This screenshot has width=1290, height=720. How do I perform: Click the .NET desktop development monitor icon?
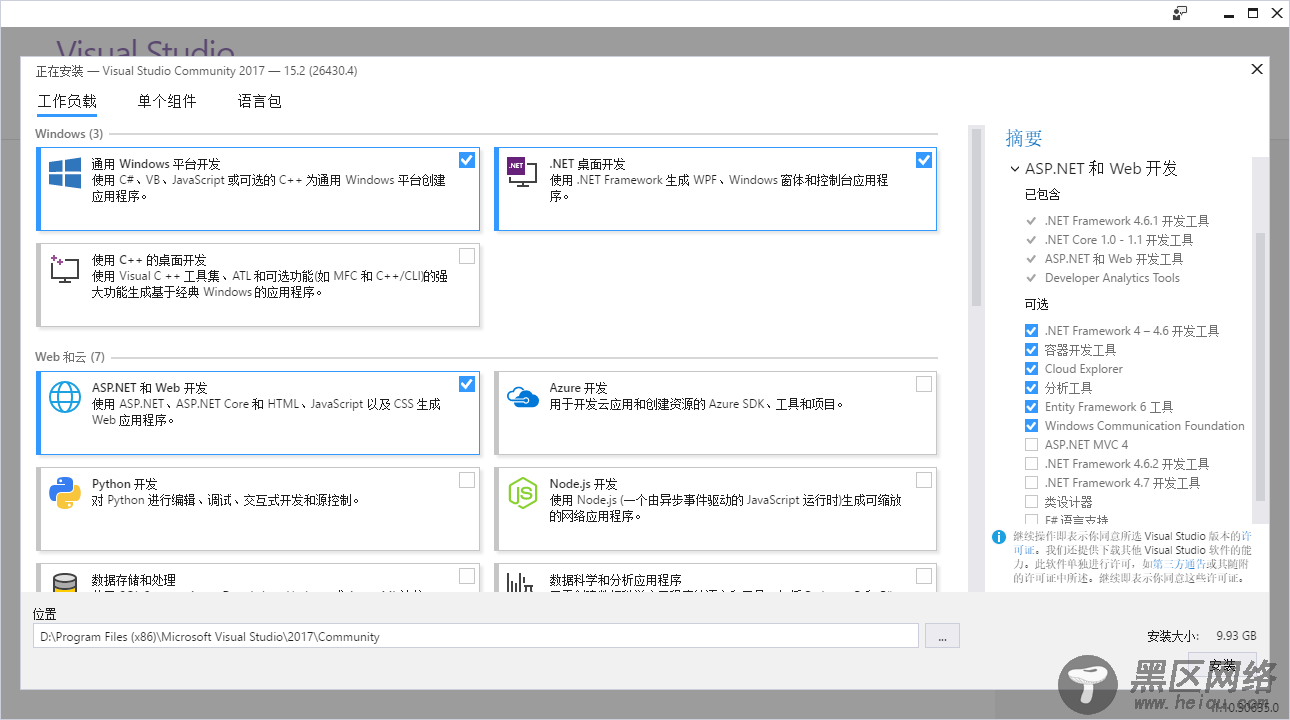[522, 173]
